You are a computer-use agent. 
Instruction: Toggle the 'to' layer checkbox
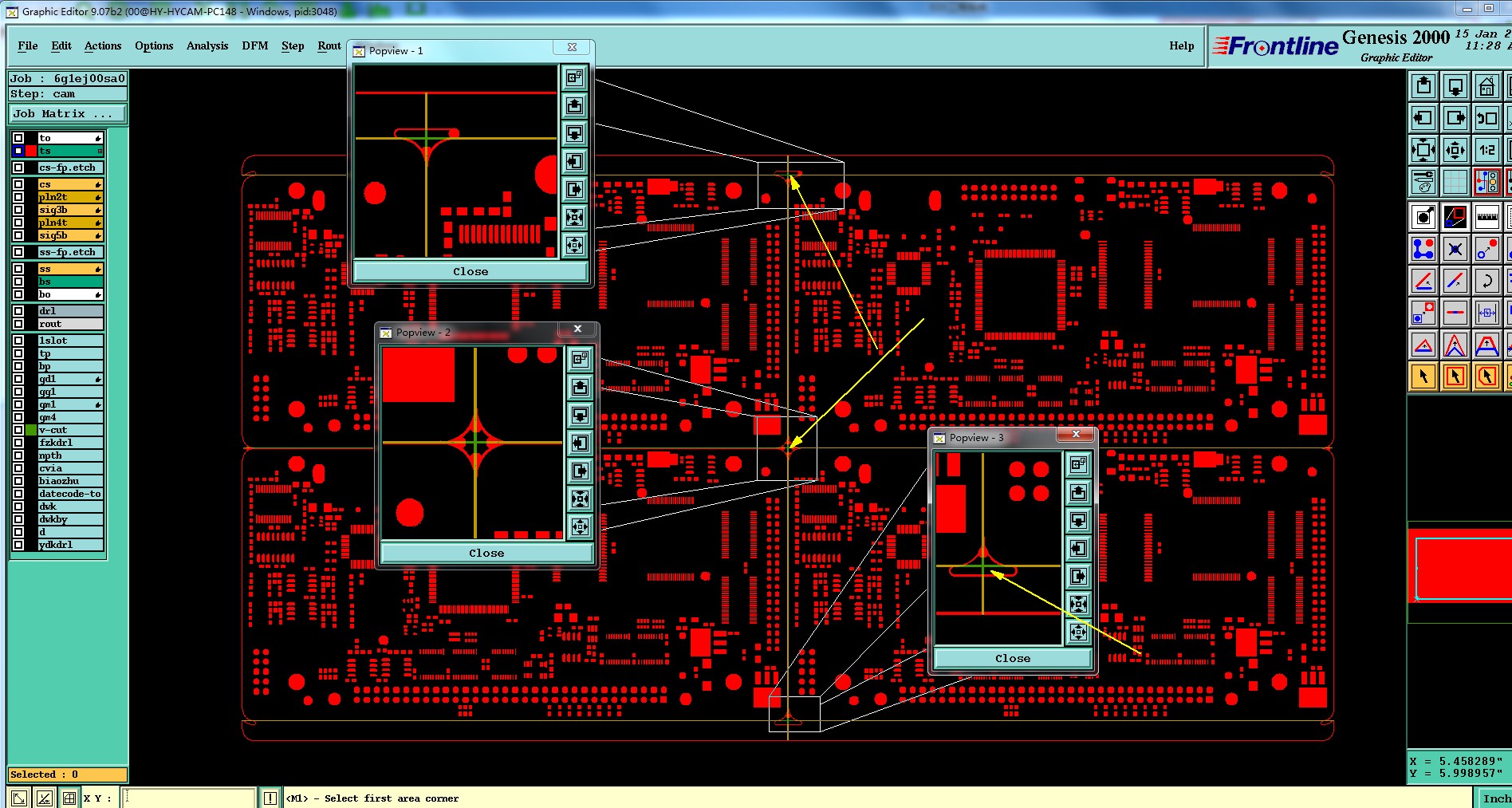18,138
